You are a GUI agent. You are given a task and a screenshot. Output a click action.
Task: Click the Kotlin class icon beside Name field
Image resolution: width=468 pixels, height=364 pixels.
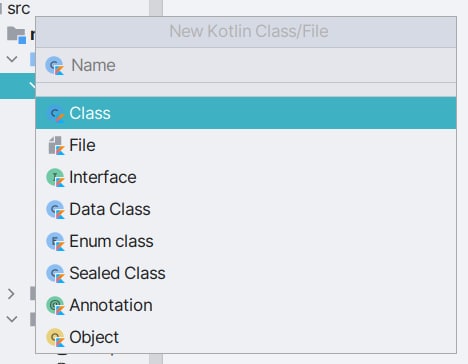click(x=55, y=66)
